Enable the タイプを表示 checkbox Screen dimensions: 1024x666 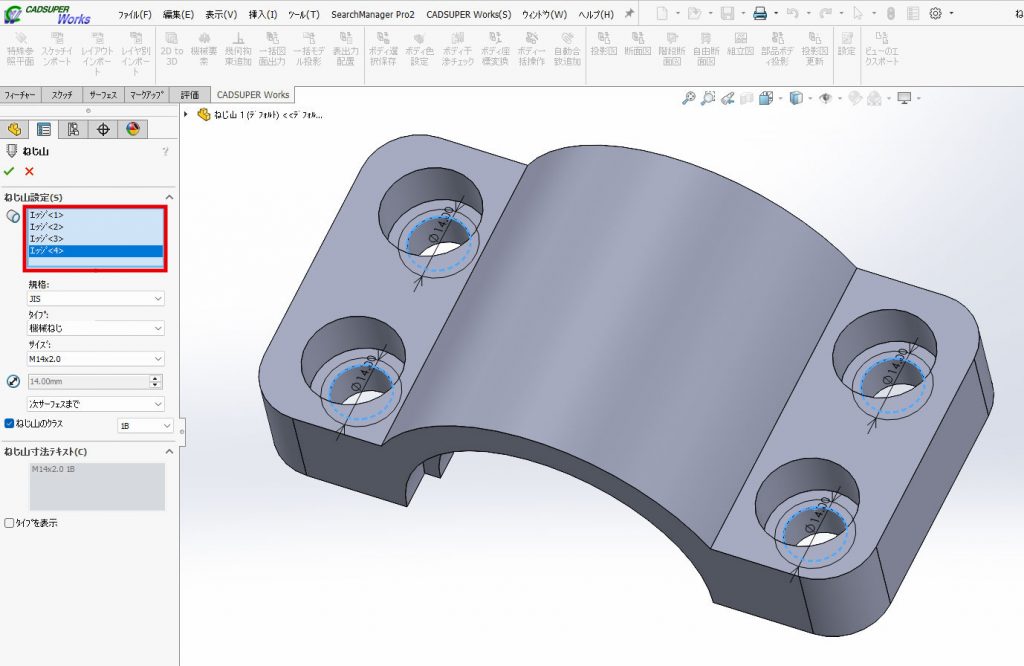tap(10, 523)
